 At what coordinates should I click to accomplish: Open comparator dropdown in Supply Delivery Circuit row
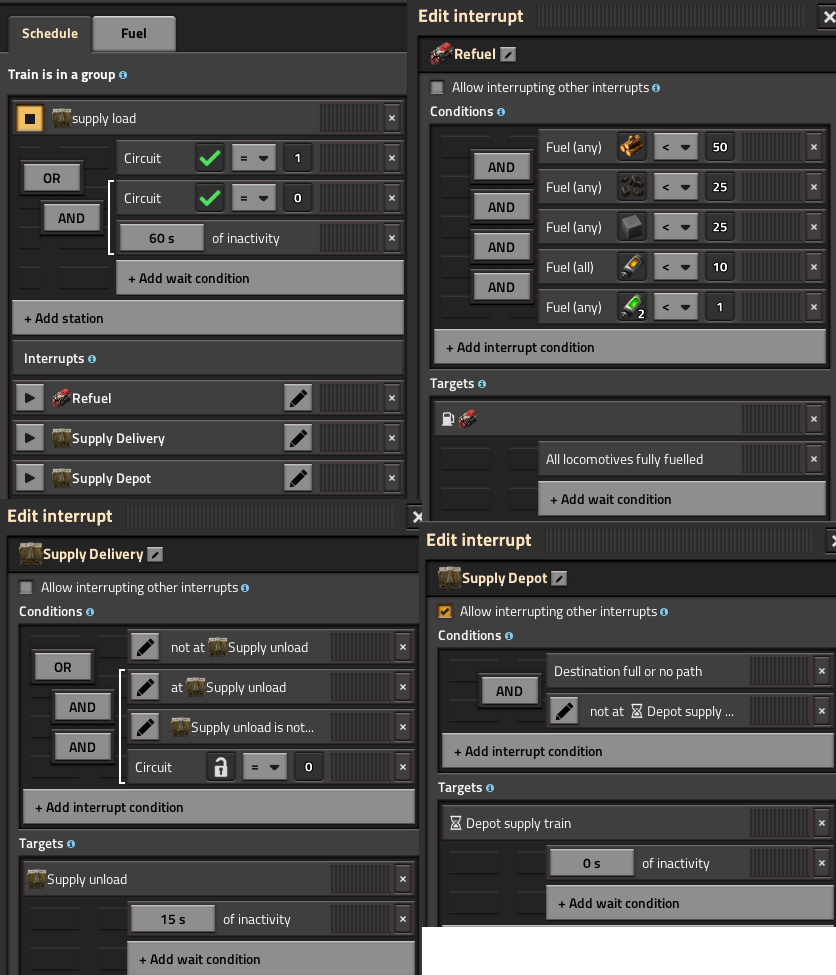(x=264, y=767)
